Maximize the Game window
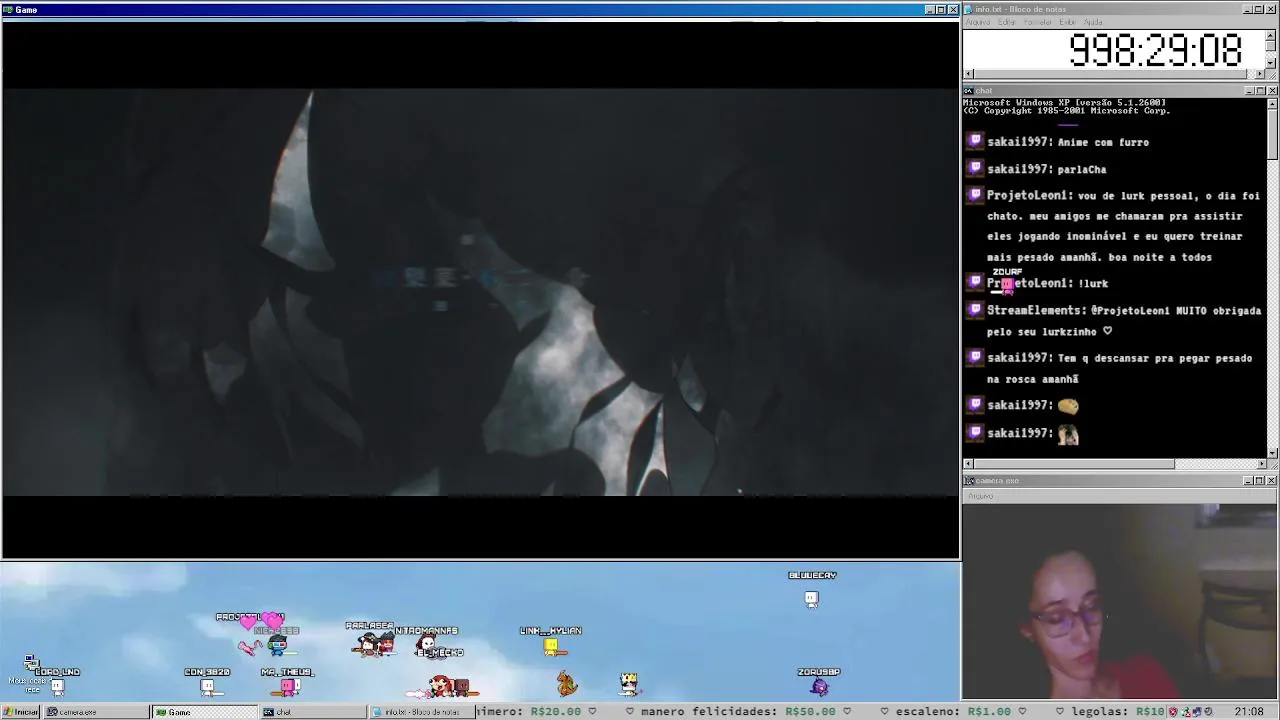Viewport: 1280px width, 720px height. click(x=940, y=10)
